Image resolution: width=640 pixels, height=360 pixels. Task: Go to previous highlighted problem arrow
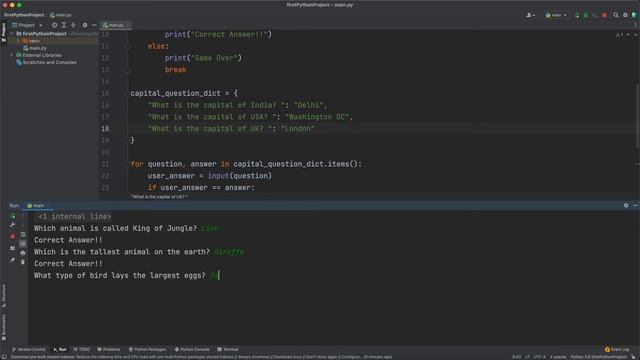tap(628, 35)
